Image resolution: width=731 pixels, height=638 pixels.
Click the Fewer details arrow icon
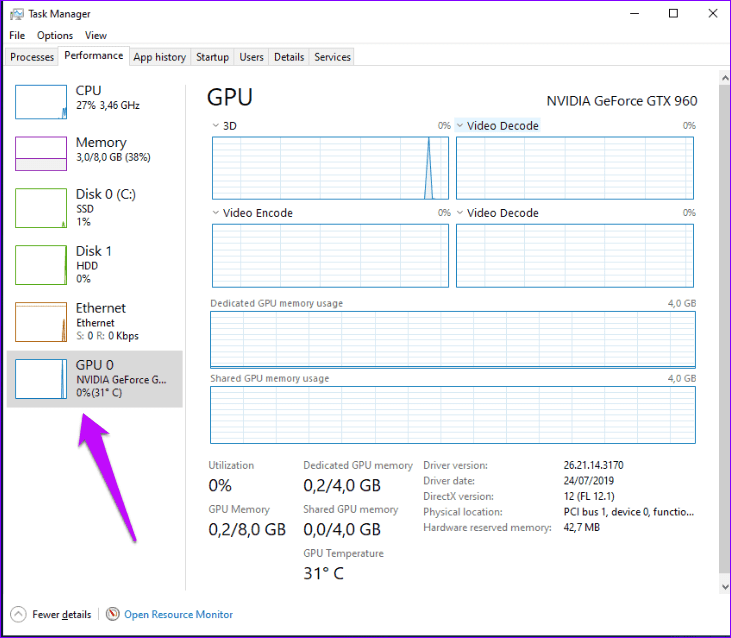(x=18, y=614)
